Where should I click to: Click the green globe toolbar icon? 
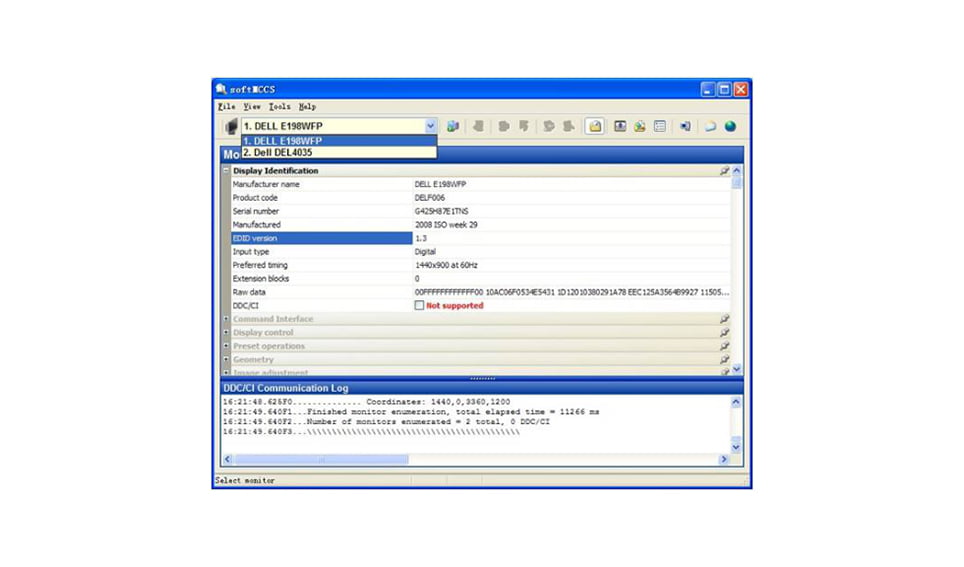pyautogui.click(x=730, y=126)
